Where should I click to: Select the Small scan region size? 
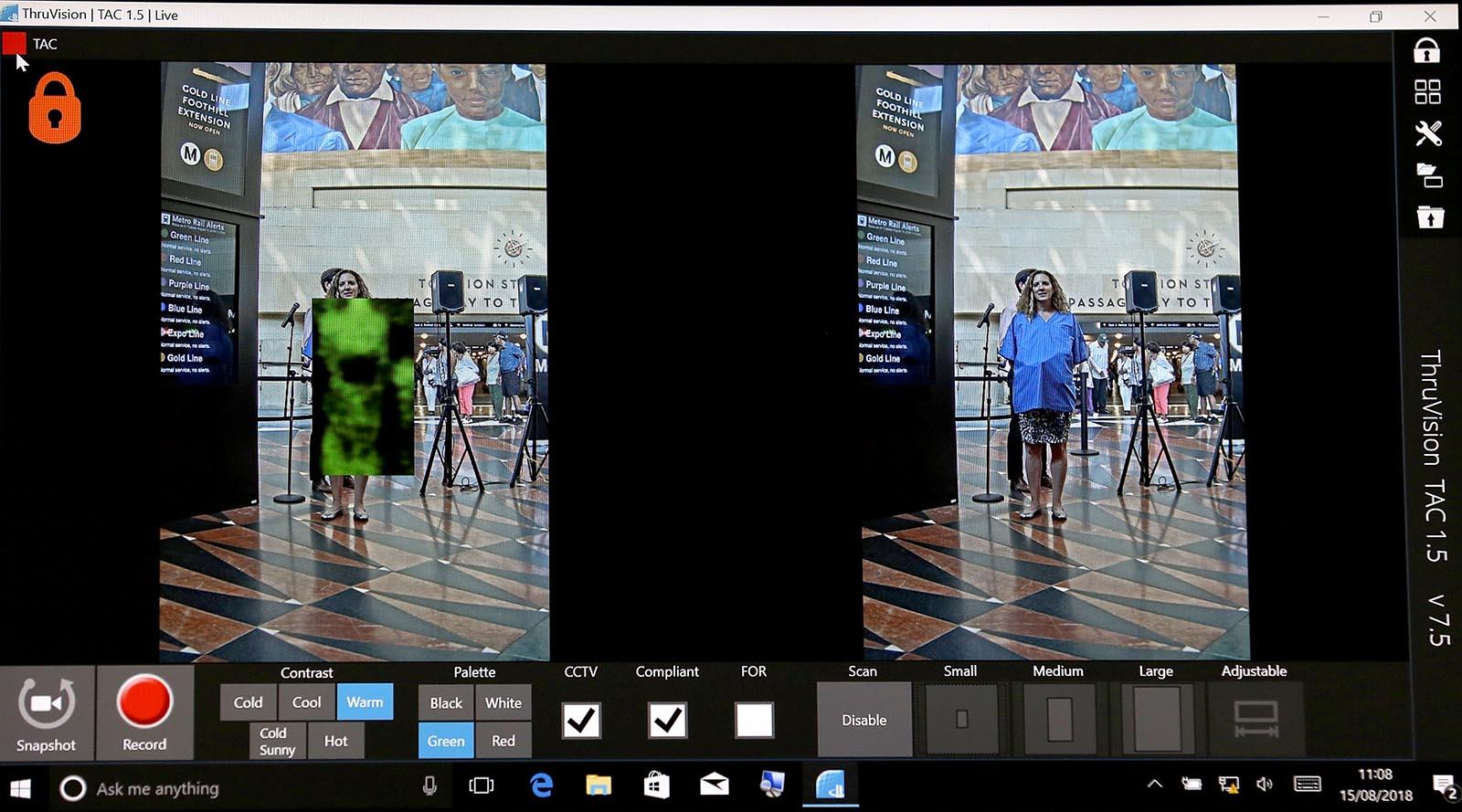pyautogui.click(x=961, y=719)
